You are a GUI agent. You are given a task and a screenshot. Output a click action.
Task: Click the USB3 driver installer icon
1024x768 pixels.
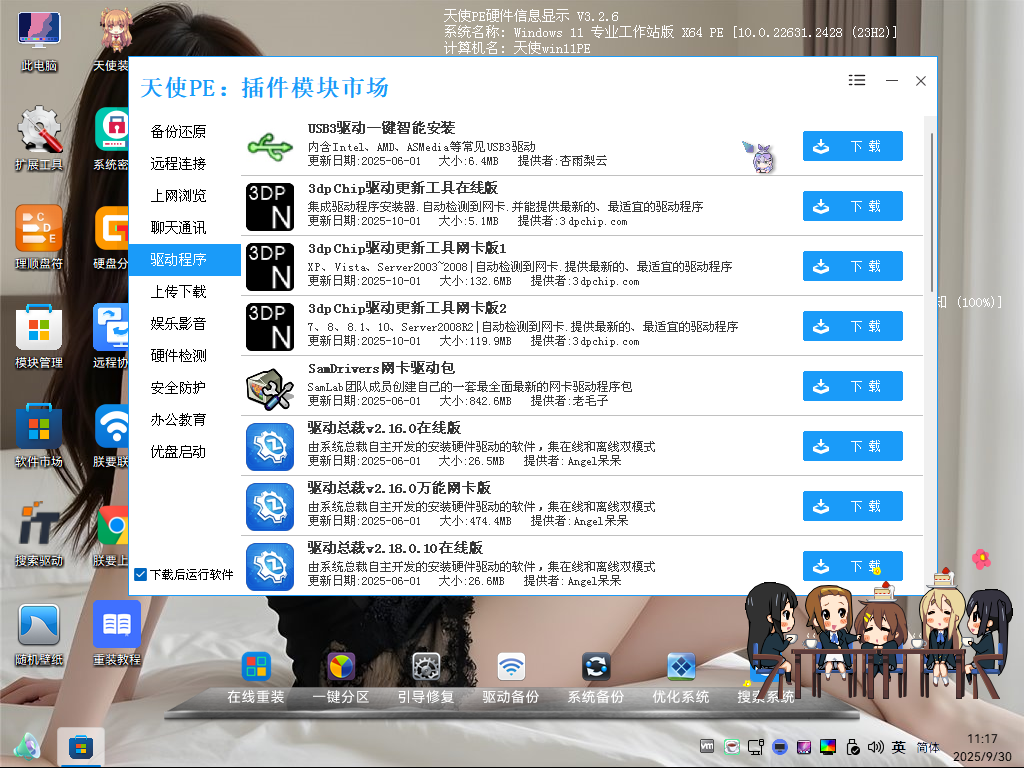click(270, 146)
